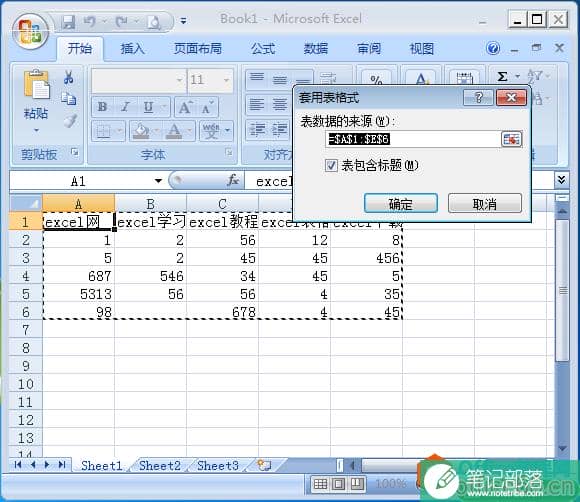Switch to the 公式 tab
The height and width of the screenshot is (502, 580).
click(263, 48)
